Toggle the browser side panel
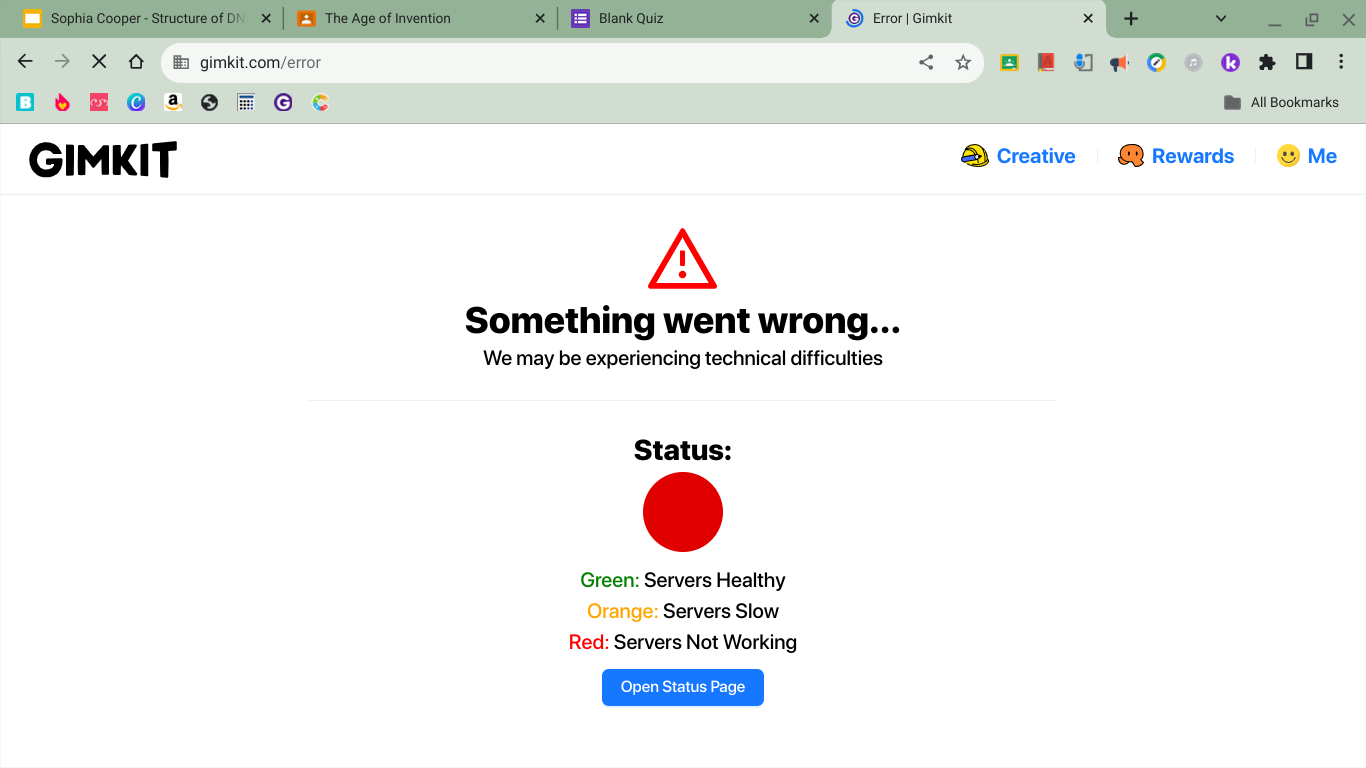 (1304, 62)
